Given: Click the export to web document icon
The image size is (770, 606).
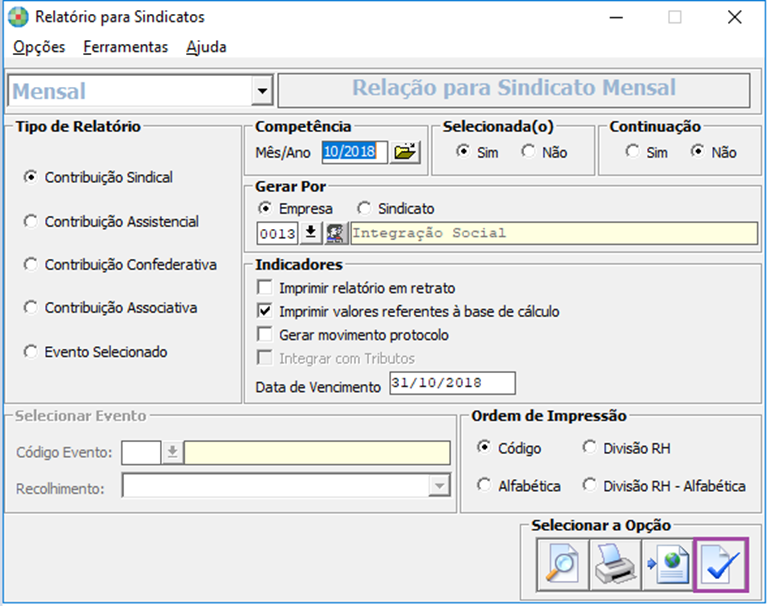Looking at the screenshot, I should 668,564.
